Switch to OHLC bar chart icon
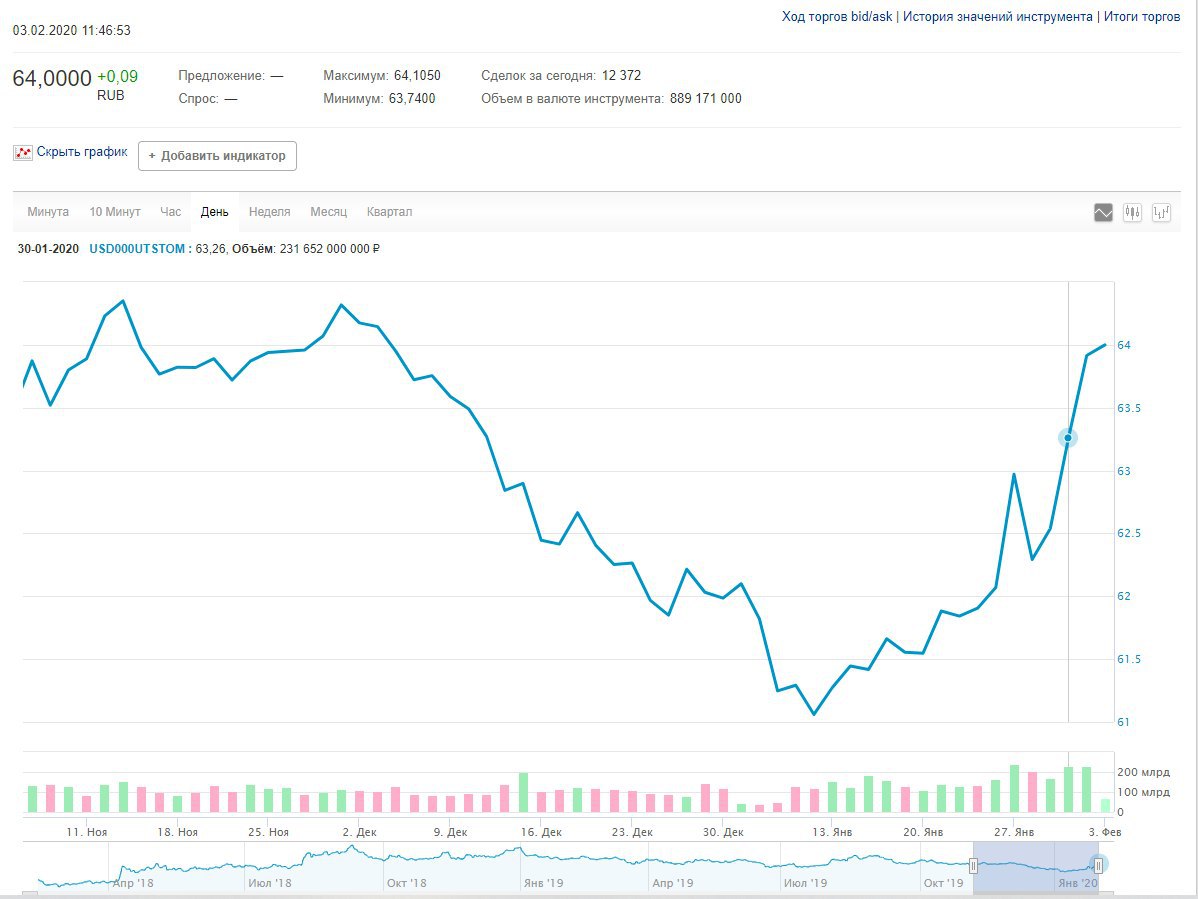The height and width of the screenshot is (899, 1198). pyautogui.click(x=1161, y=212)
